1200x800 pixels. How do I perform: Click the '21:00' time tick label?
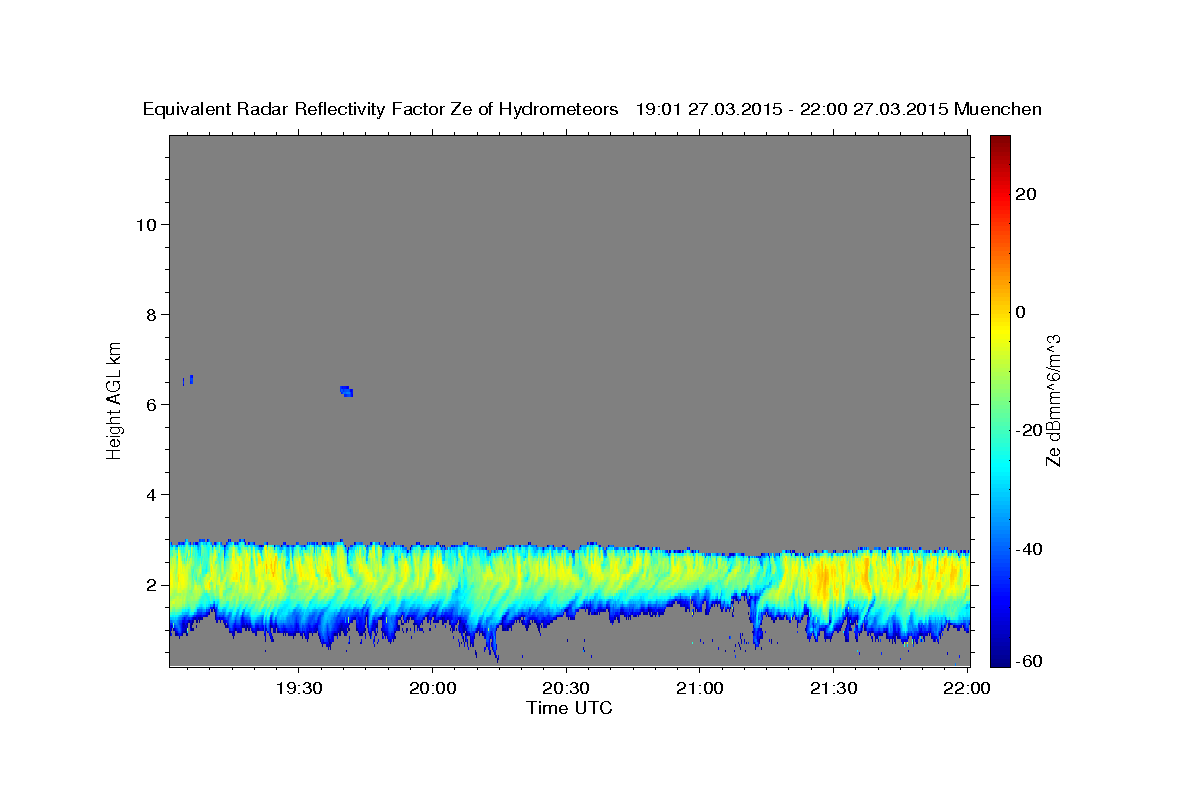pyautogui.click(x=700, y=688)
